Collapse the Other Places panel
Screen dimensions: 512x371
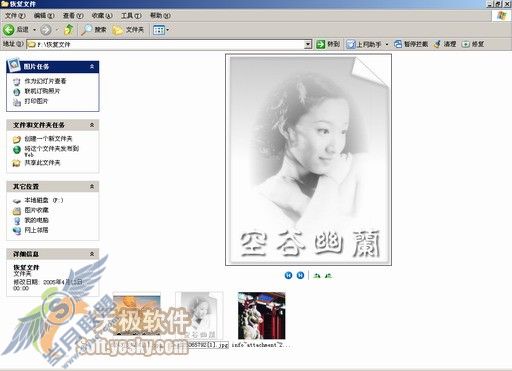coord(92,186)
